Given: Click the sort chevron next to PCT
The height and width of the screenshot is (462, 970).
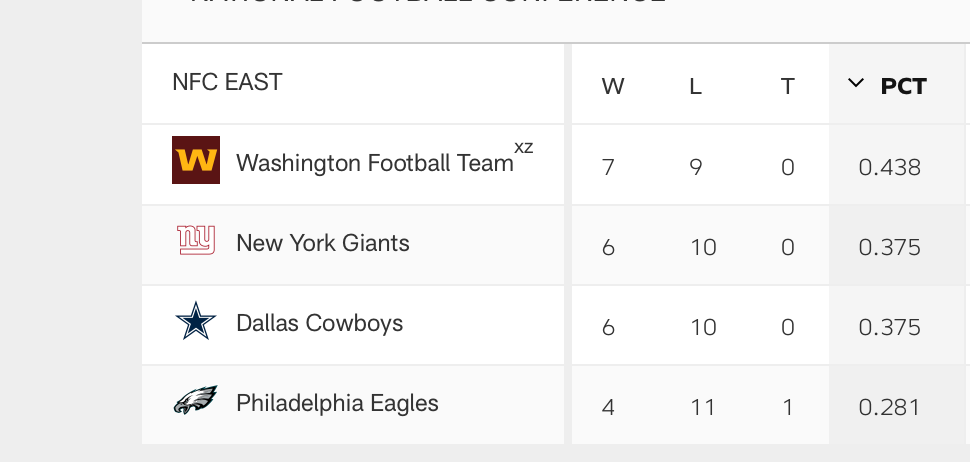Looking at the screenshot, I should click(x=856, y=83).
